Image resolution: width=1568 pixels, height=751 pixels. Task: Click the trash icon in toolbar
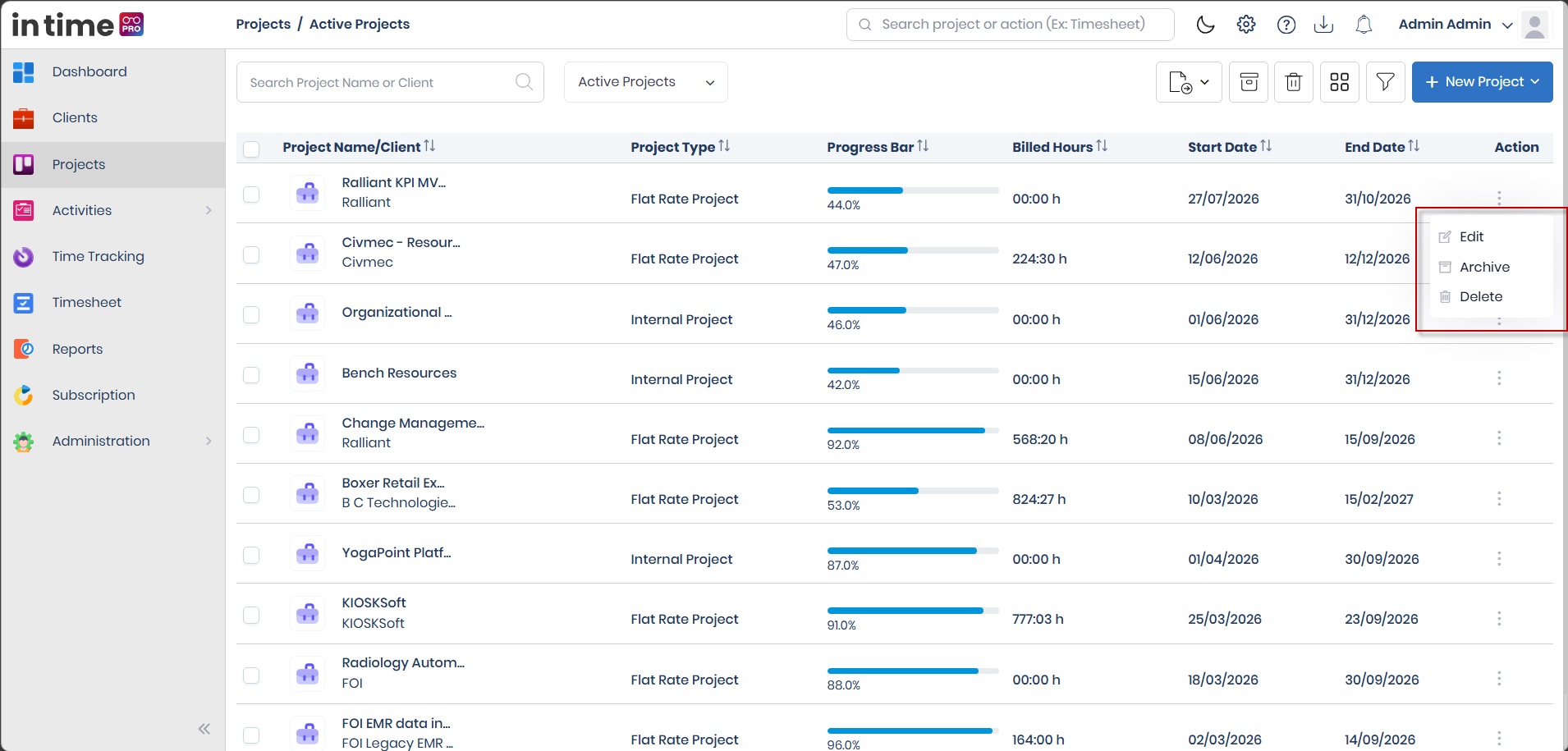click(1294, 82)
